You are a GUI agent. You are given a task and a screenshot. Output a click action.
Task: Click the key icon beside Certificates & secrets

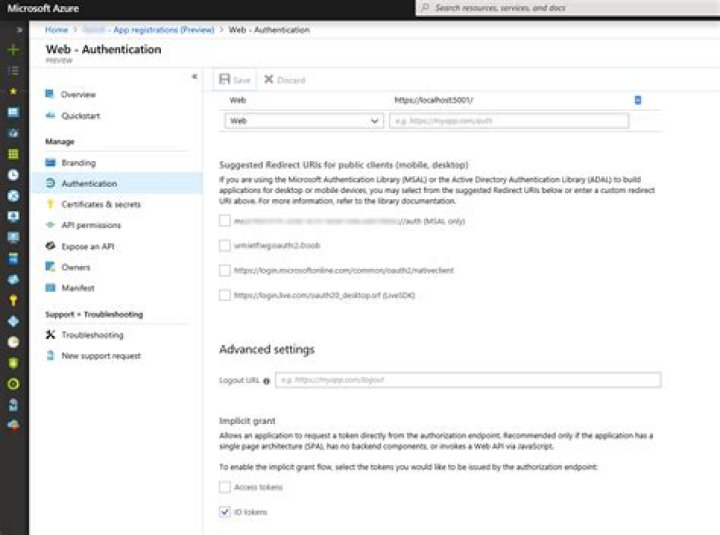click(x=51, y=204)
